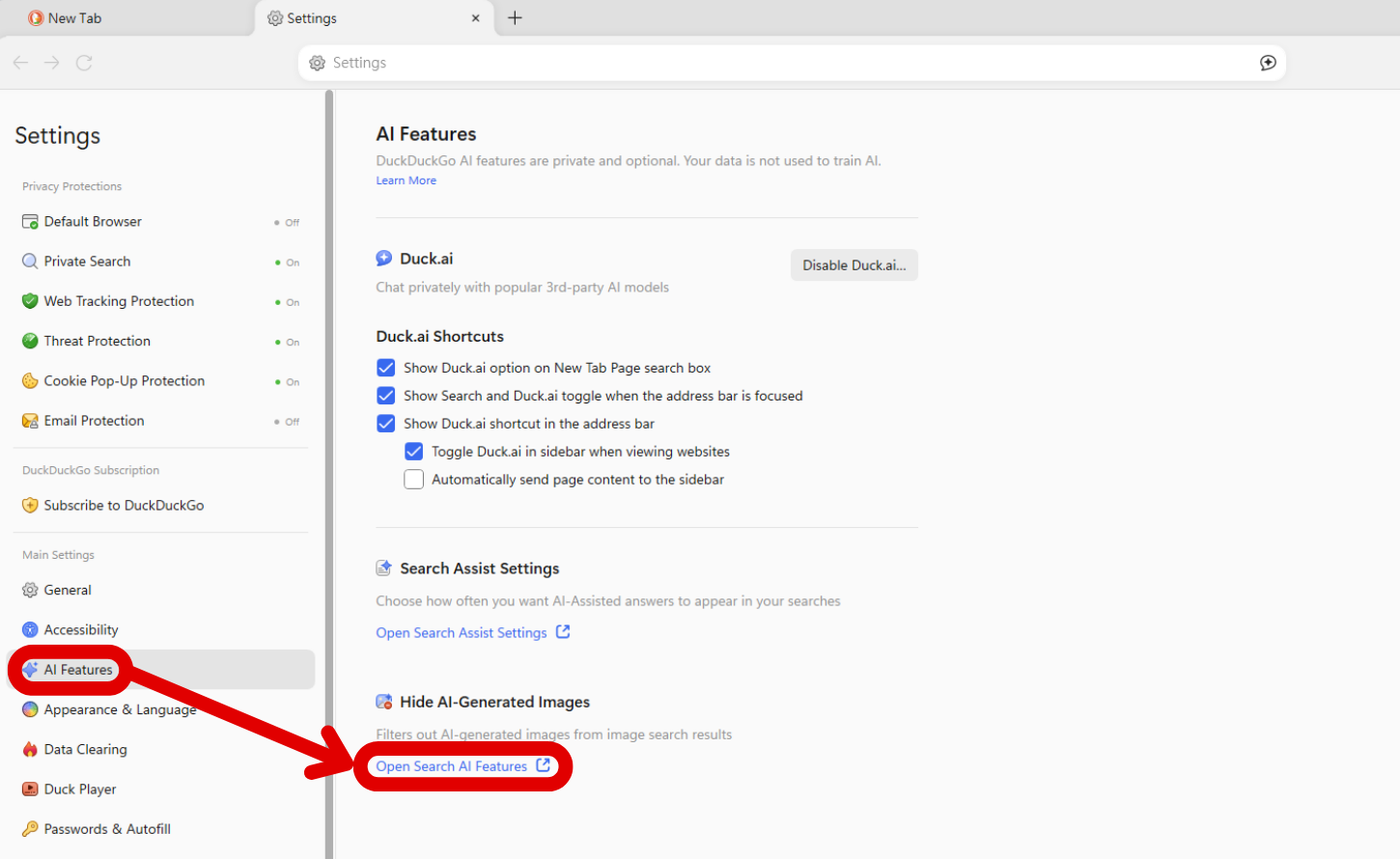Viewport: 1400px width, 859px height.
Task: Click the Duck.ai chat icon in address bar
Action: (x=1268, y=63)
